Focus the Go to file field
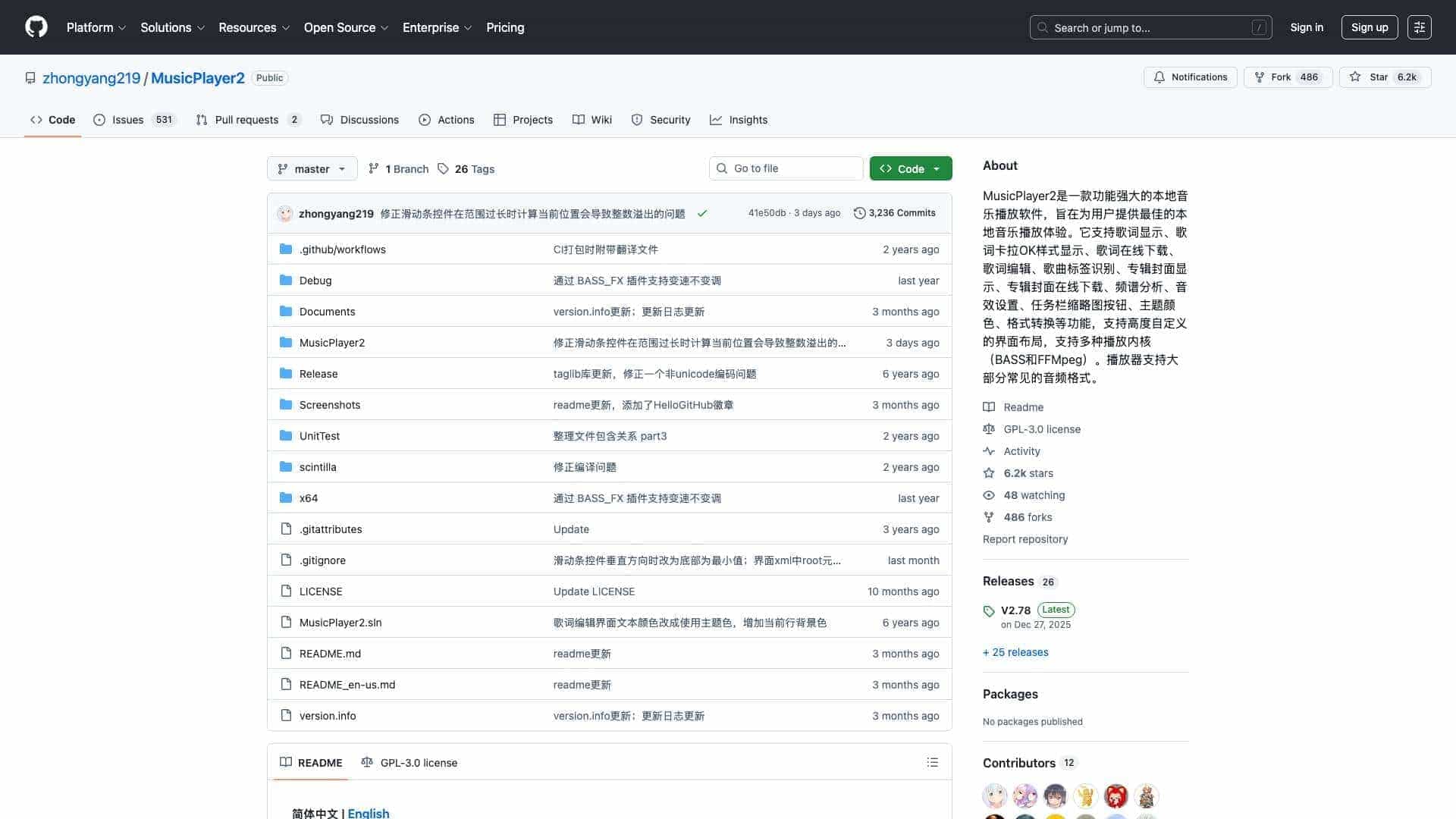1456x819 pixels. (786, 168)
